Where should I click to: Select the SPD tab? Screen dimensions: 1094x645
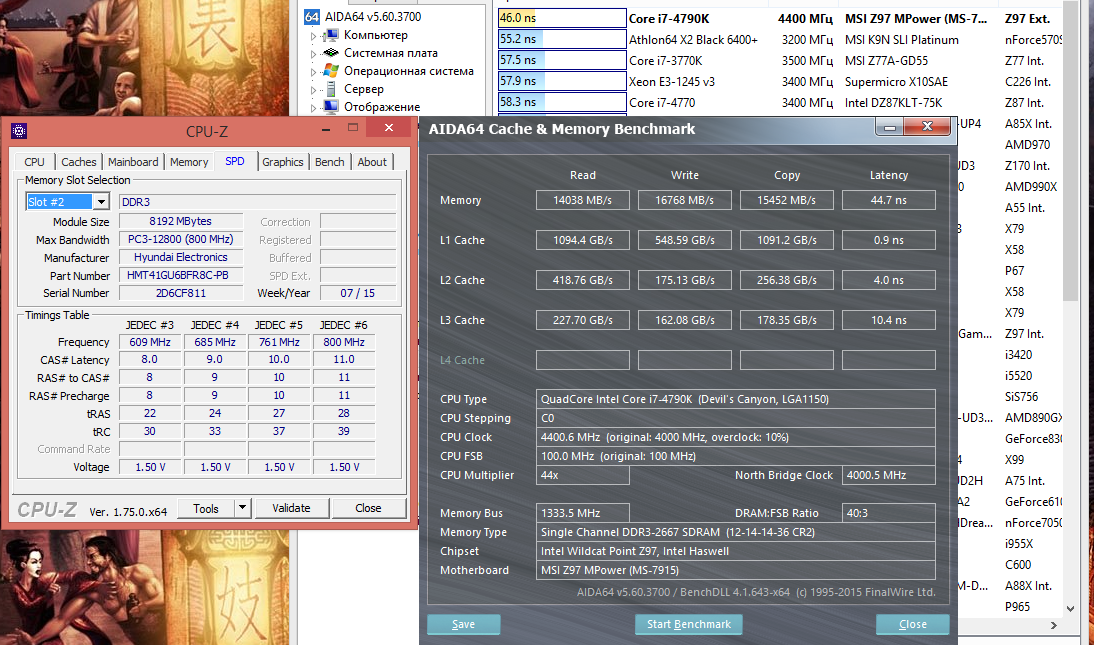[x=235, y=161]
